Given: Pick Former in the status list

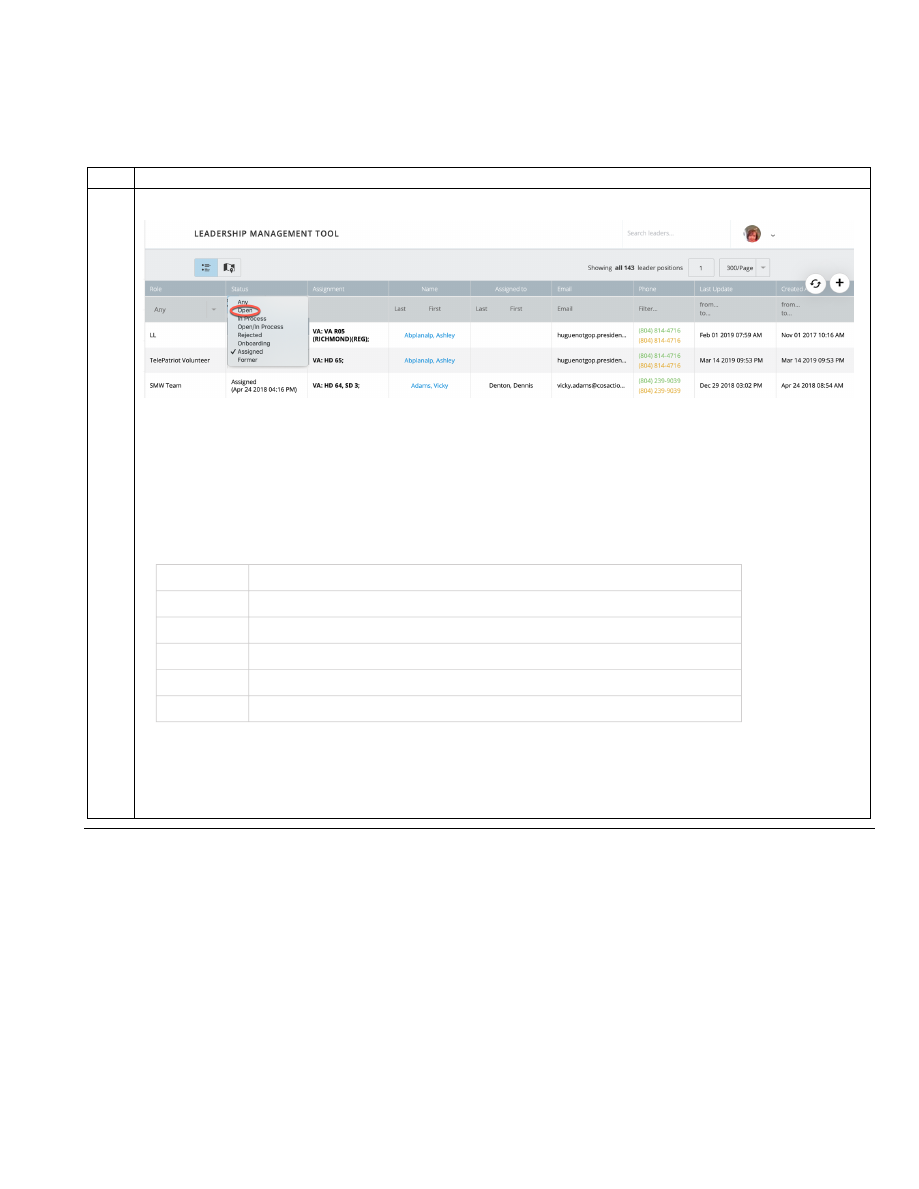Looking at the screenshot, I should tap(247, 360).
